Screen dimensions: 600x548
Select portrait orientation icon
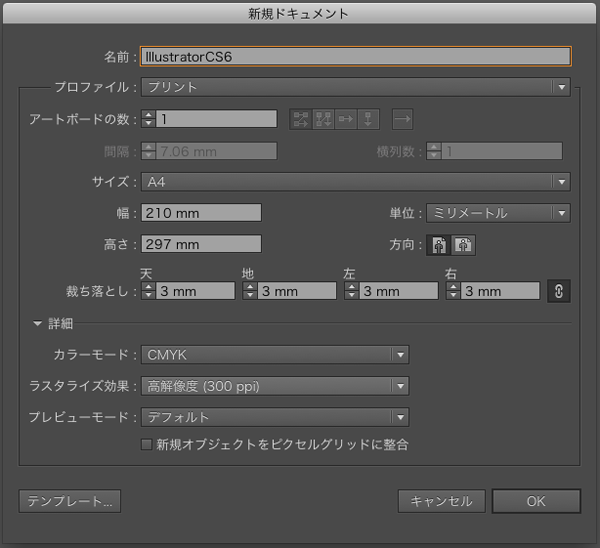(x=439, y=245)
